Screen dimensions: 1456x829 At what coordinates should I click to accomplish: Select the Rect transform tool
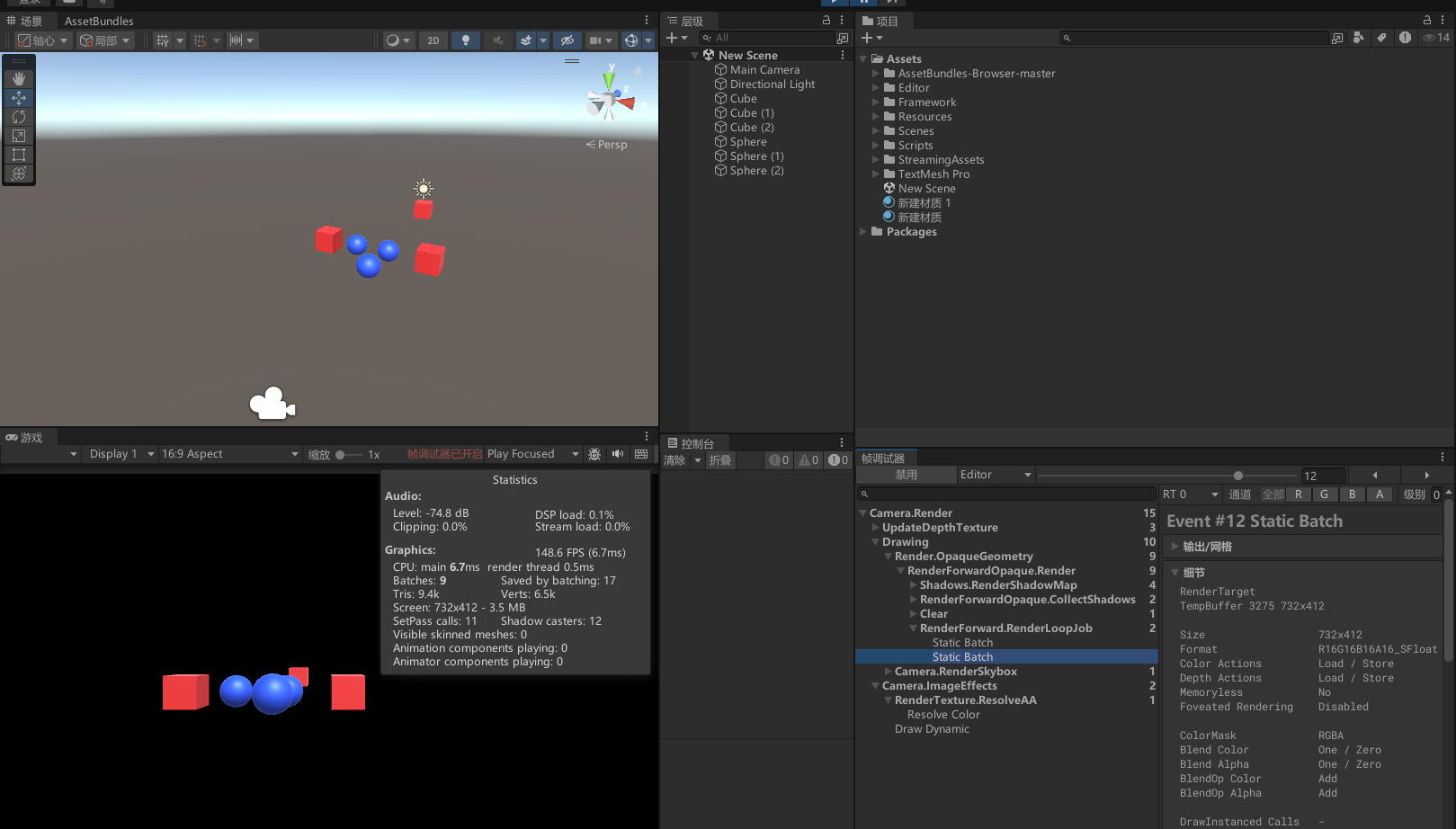pos(18,155)
